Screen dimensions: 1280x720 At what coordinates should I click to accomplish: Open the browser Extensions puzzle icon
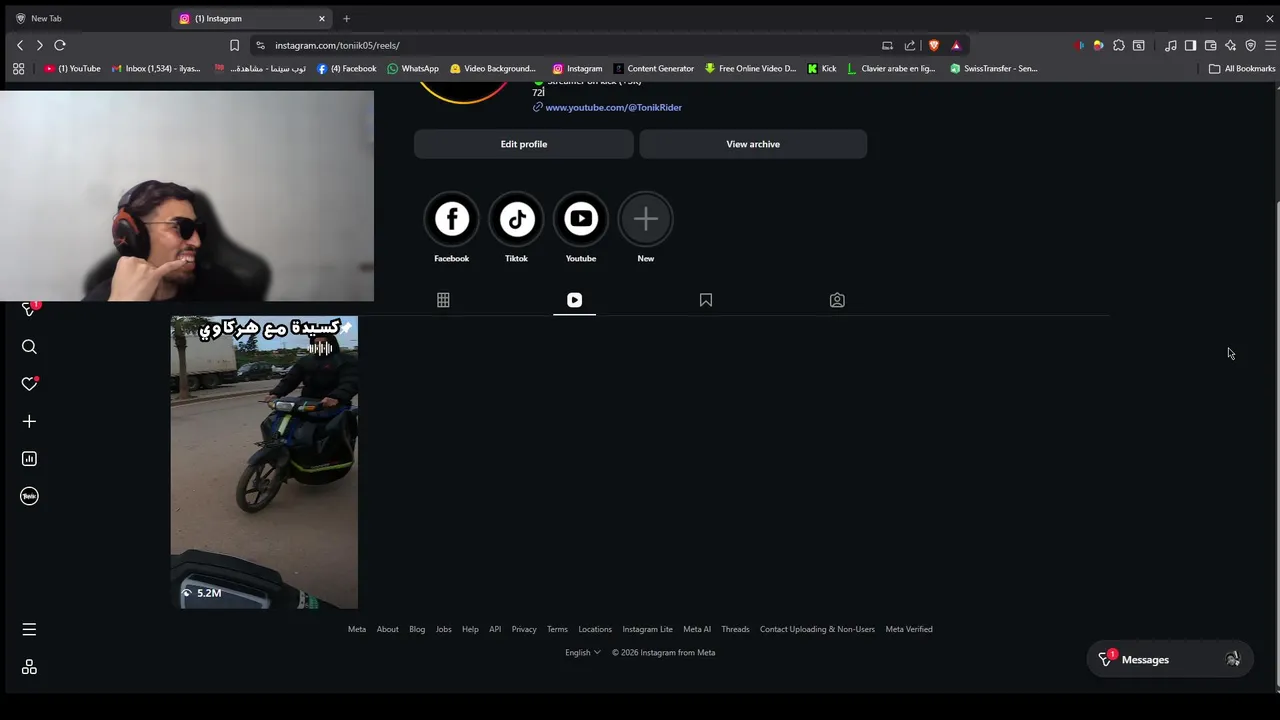[x=1119, y=45]
